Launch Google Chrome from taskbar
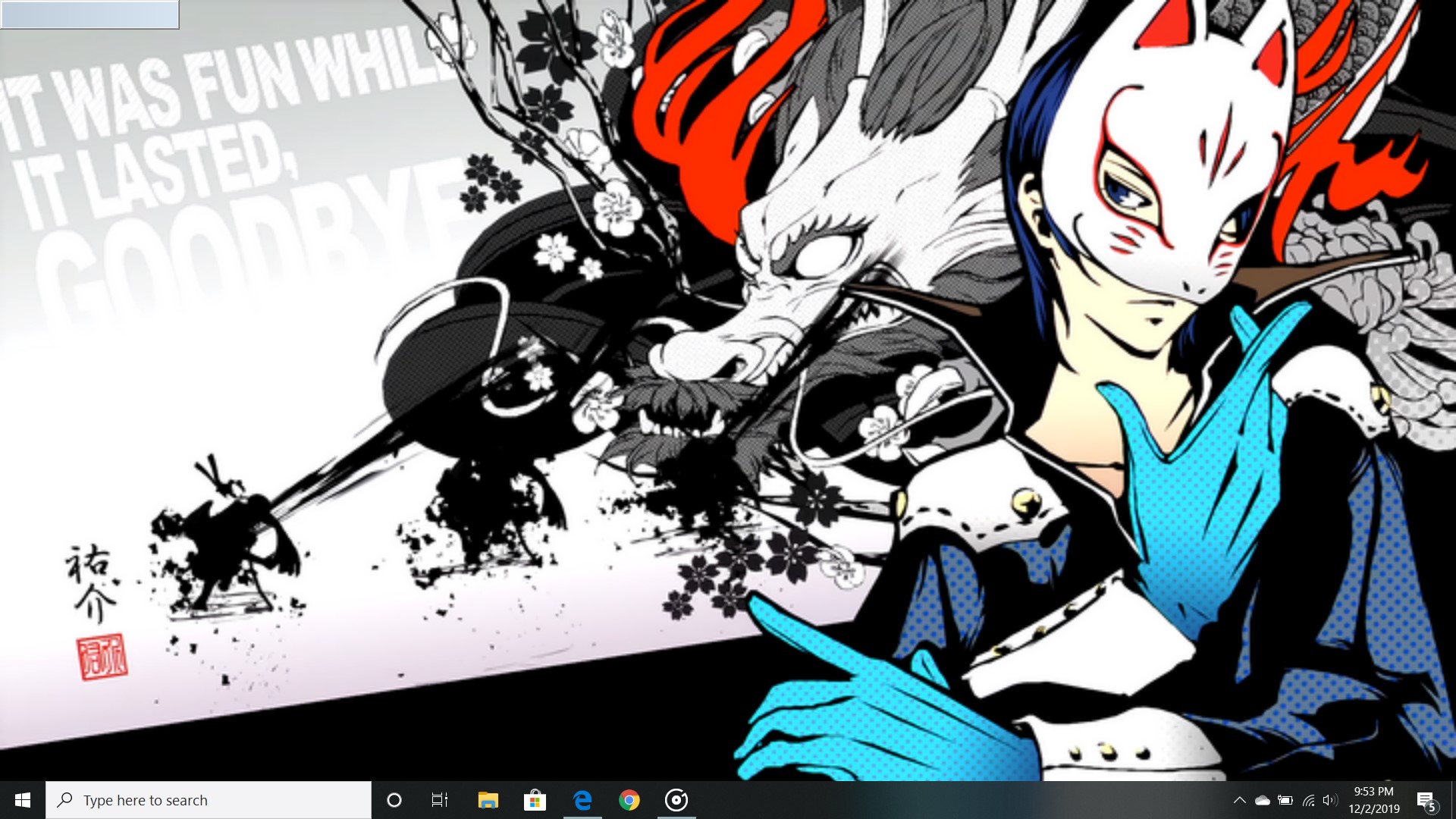Viewport: 1456px width, 819px height. [x=629, y=800]
